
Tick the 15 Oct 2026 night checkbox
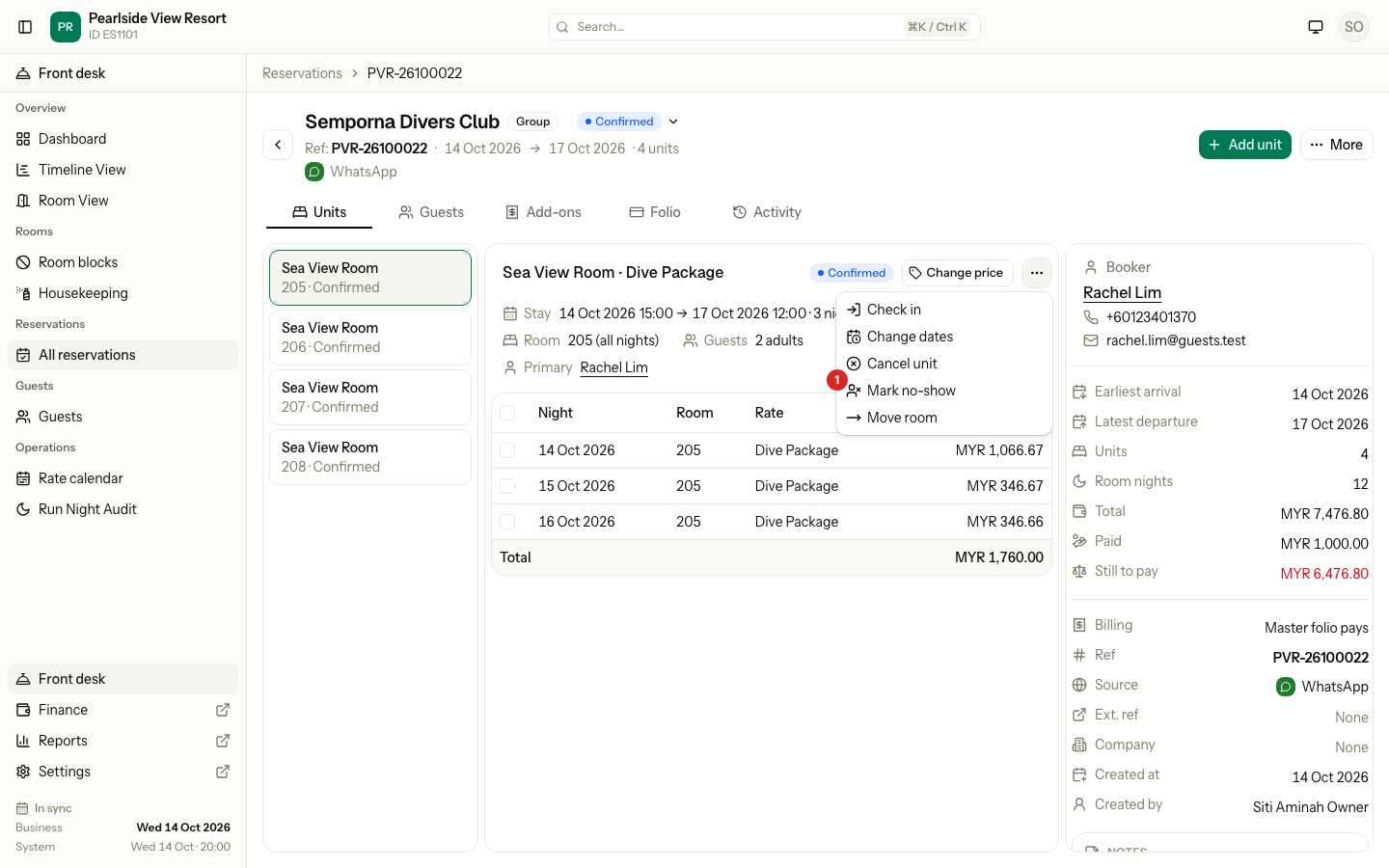pyautogui.click(x=507, y=486)
